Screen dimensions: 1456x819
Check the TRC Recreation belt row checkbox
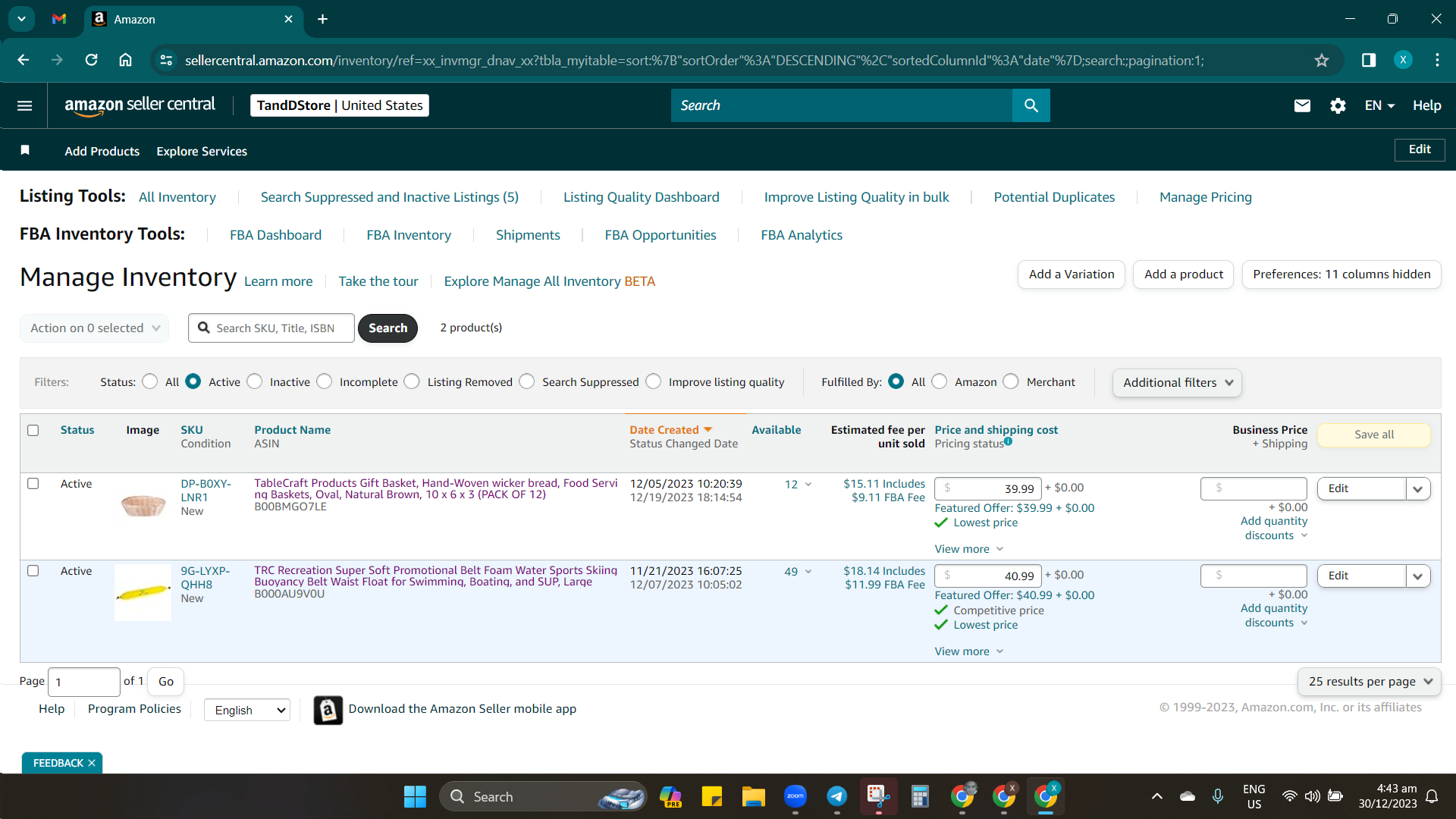(33, 570)
